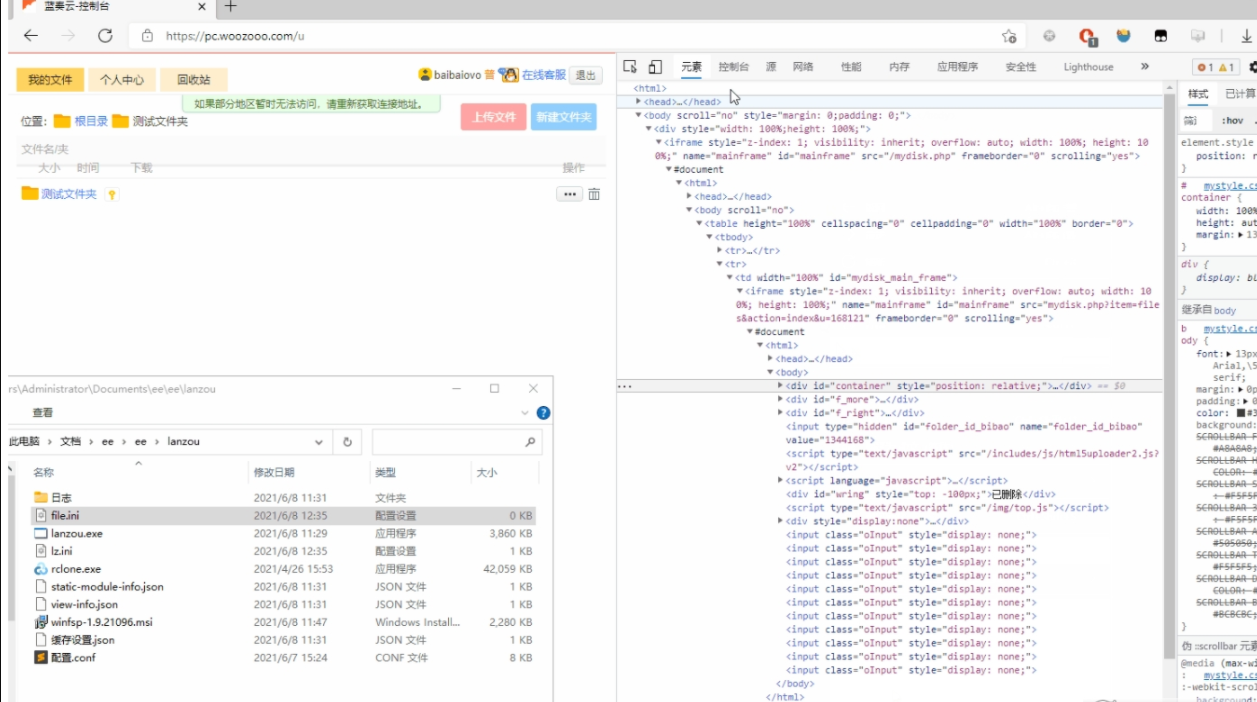Expand div id="f_right" node

pyautogui.click(x=781, y=412)
